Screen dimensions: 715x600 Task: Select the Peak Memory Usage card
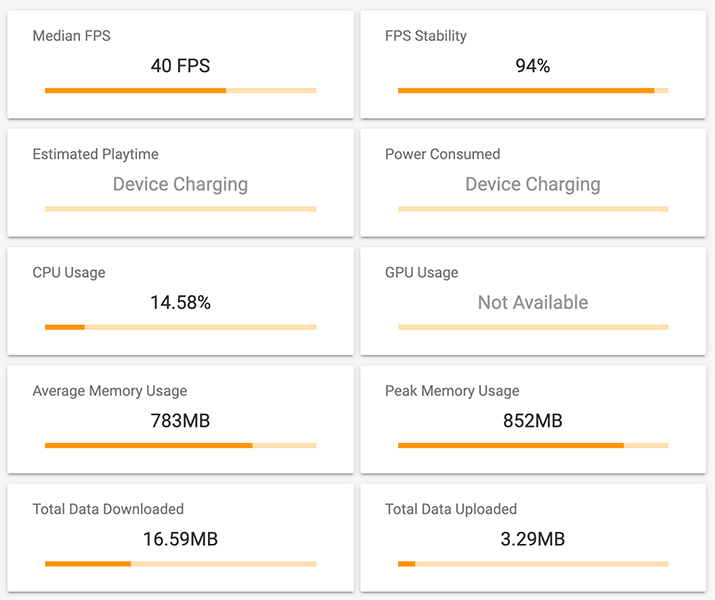pyautogui.click(x=533, y=419)
